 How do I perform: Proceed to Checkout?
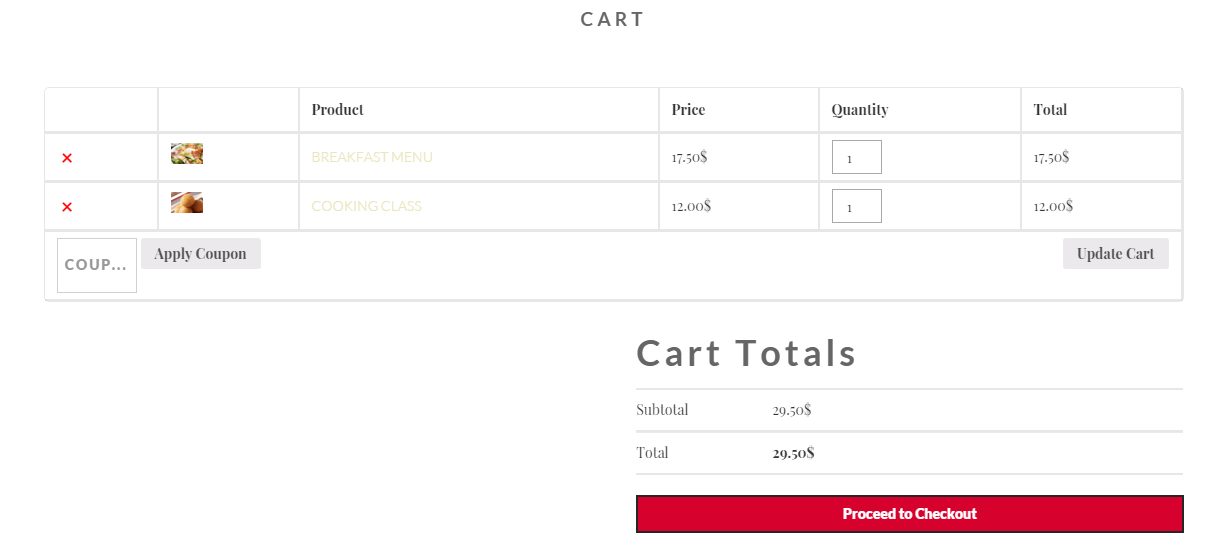click(x=909, y=514)
